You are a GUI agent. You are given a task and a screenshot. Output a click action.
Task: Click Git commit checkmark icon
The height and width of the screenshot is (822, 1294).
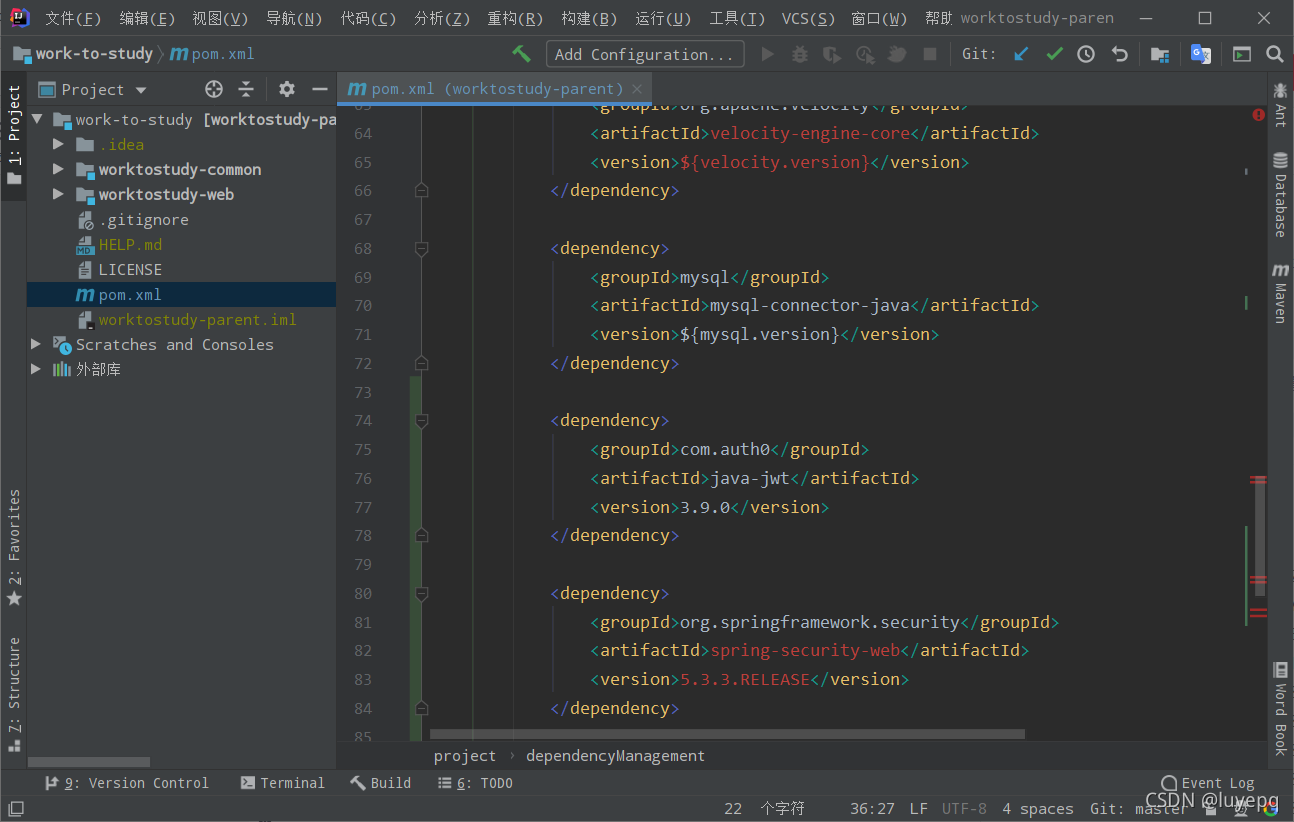pyautogui.click(x=1054, y=54)
